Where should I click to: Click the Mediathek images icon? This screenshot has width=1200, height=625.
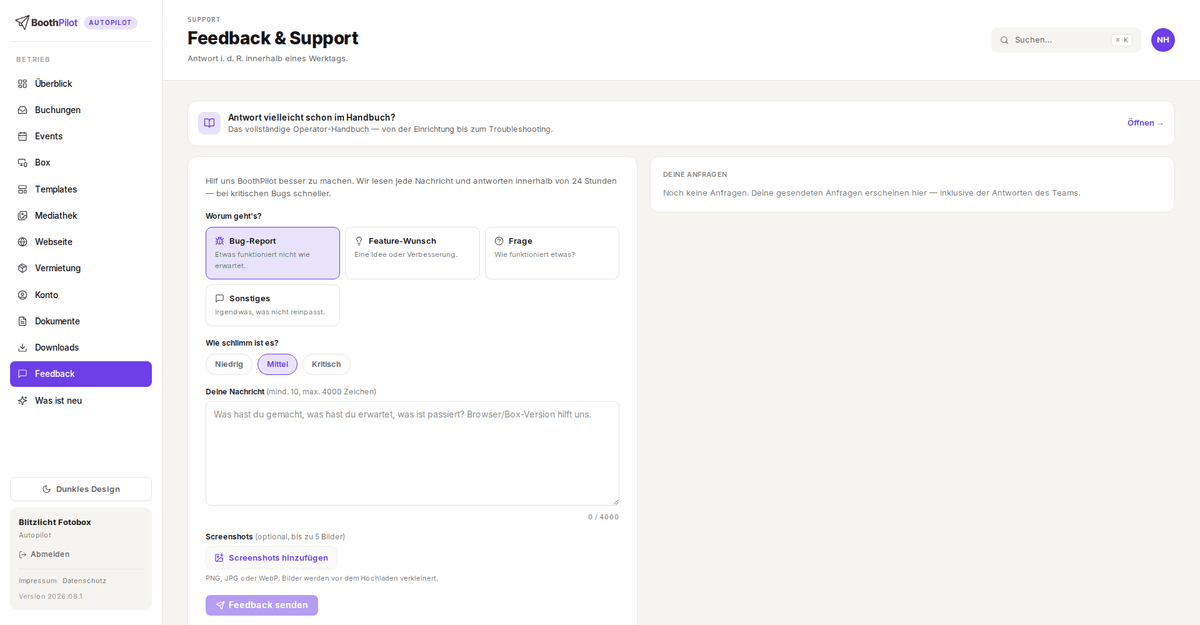[x=23, y=215]
